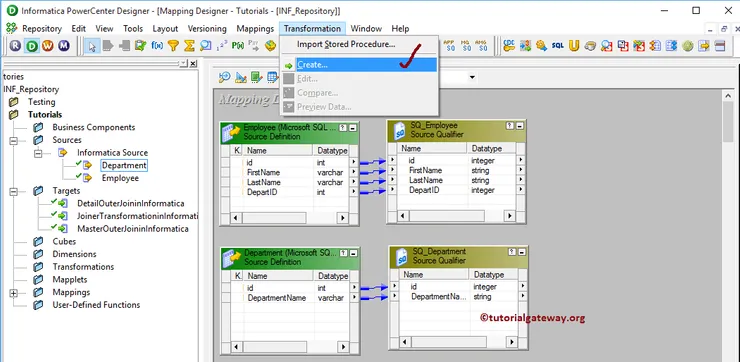
Task: Choose the Lookup magnifier transformation icon
Action: 205,46
